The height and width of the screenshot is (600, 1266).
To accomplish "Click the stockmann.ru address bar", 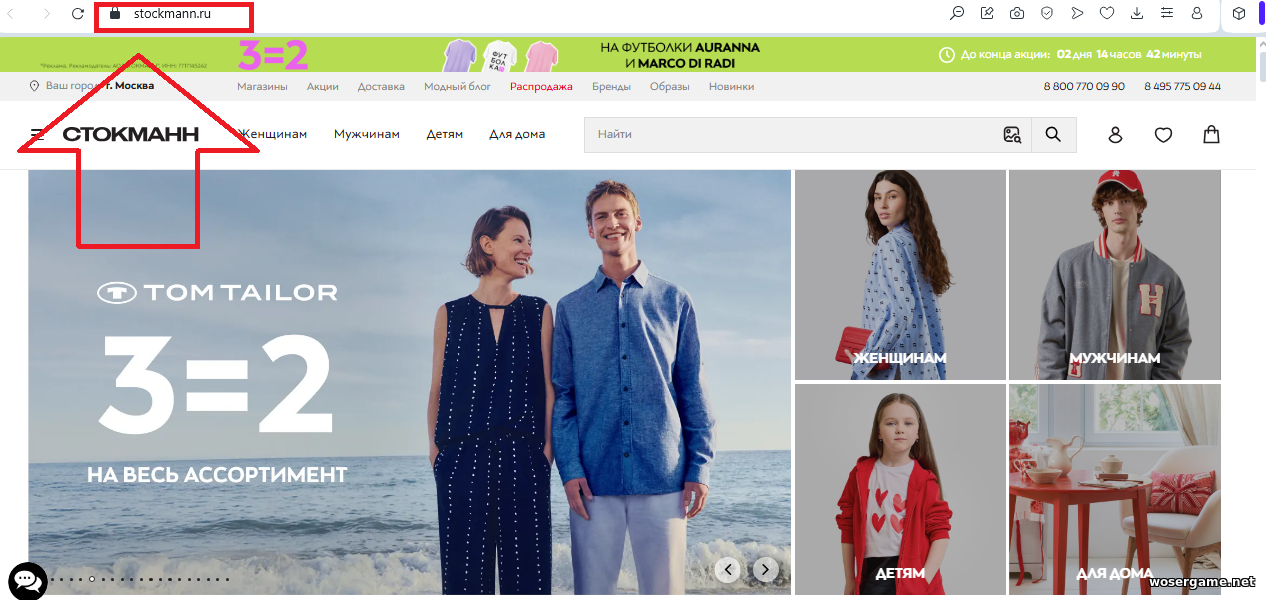I will tap(173, 15).
